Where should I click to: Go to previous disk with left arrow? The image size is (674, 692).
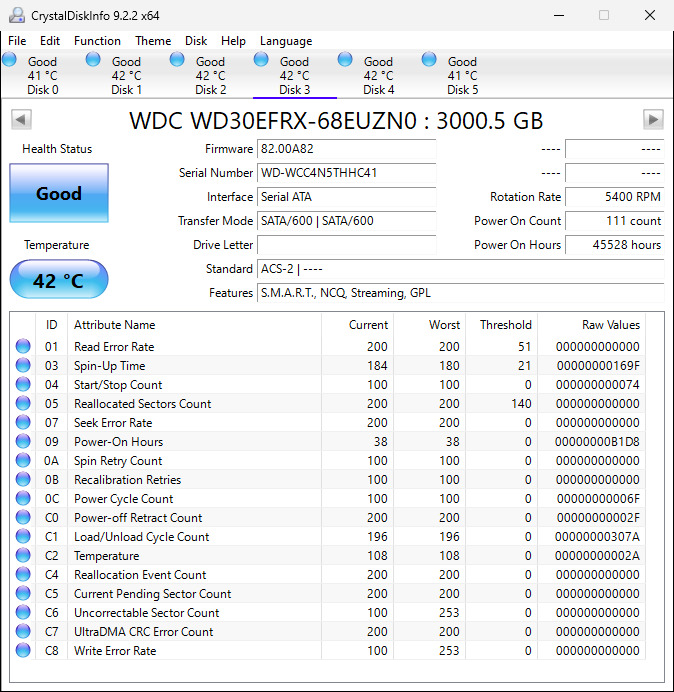coord(21,119)
